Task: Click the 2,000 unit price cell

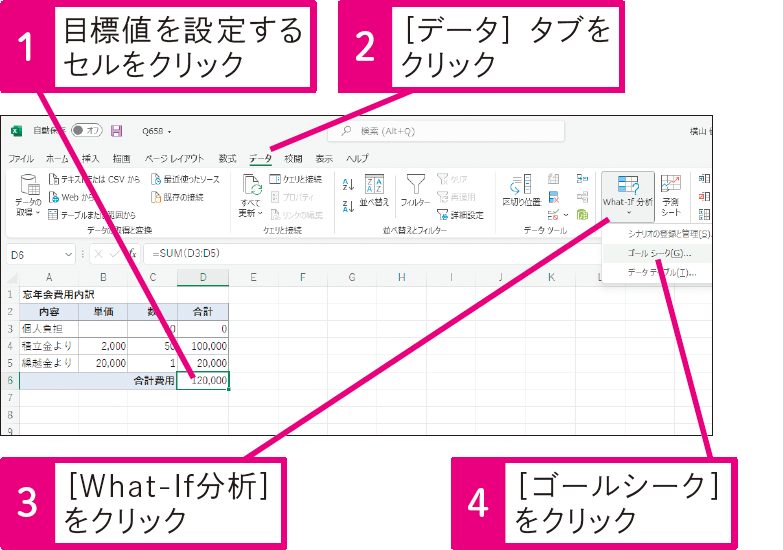Action: click(103, 346)
